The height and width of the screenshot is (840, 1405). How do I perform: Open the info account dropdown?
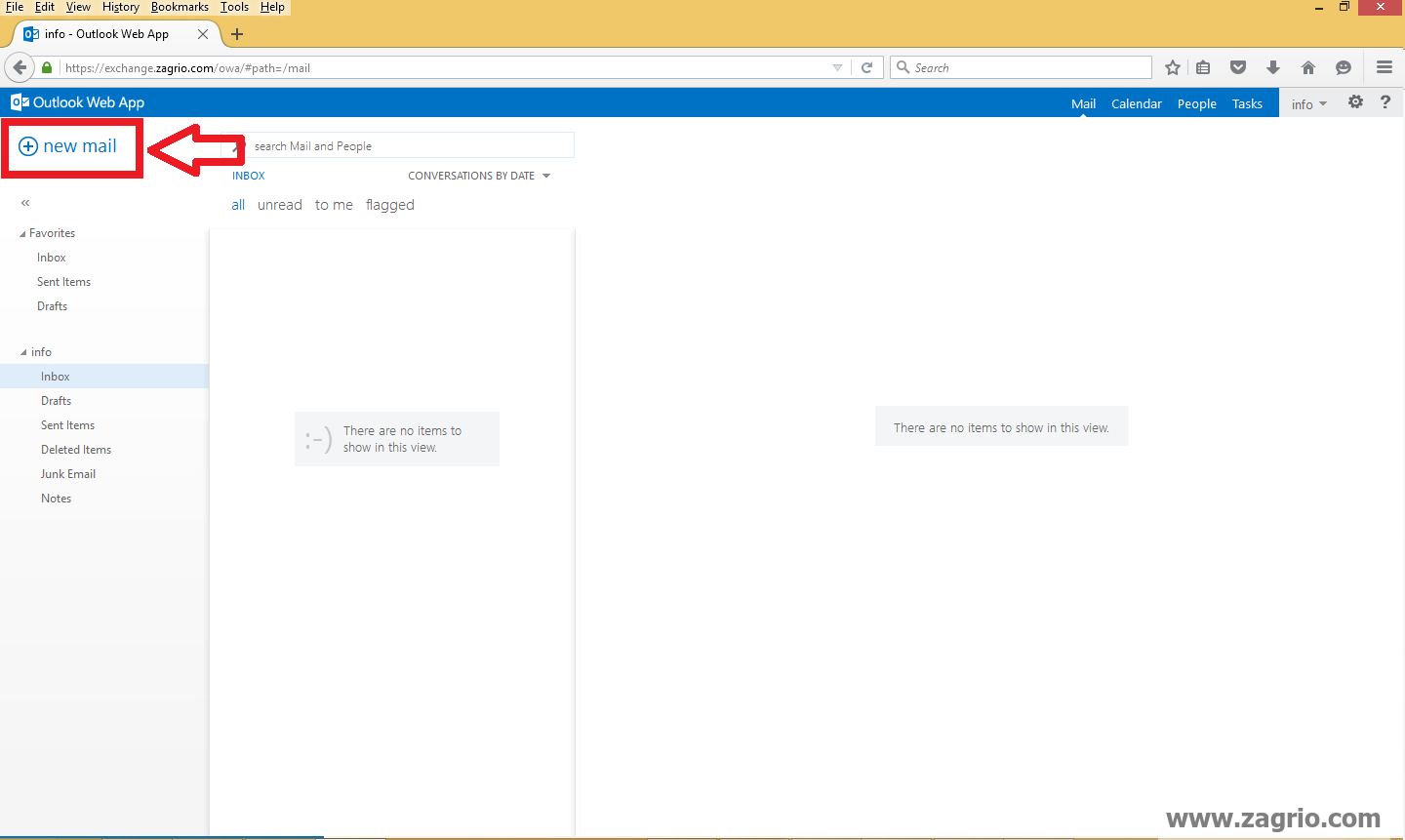coord(1309,104)
